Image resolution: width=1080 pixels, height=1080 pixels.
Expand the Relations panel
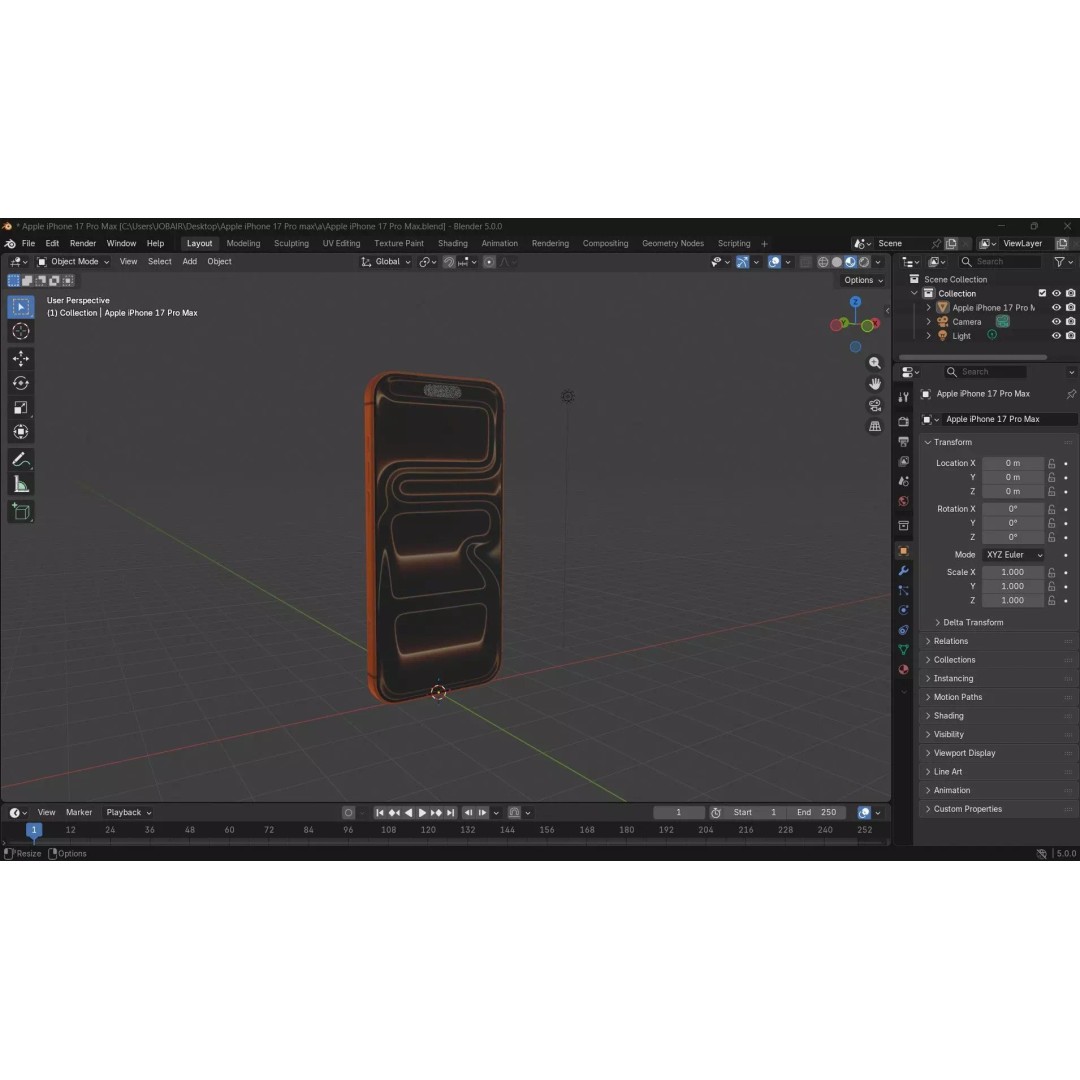tap(951, 641)
